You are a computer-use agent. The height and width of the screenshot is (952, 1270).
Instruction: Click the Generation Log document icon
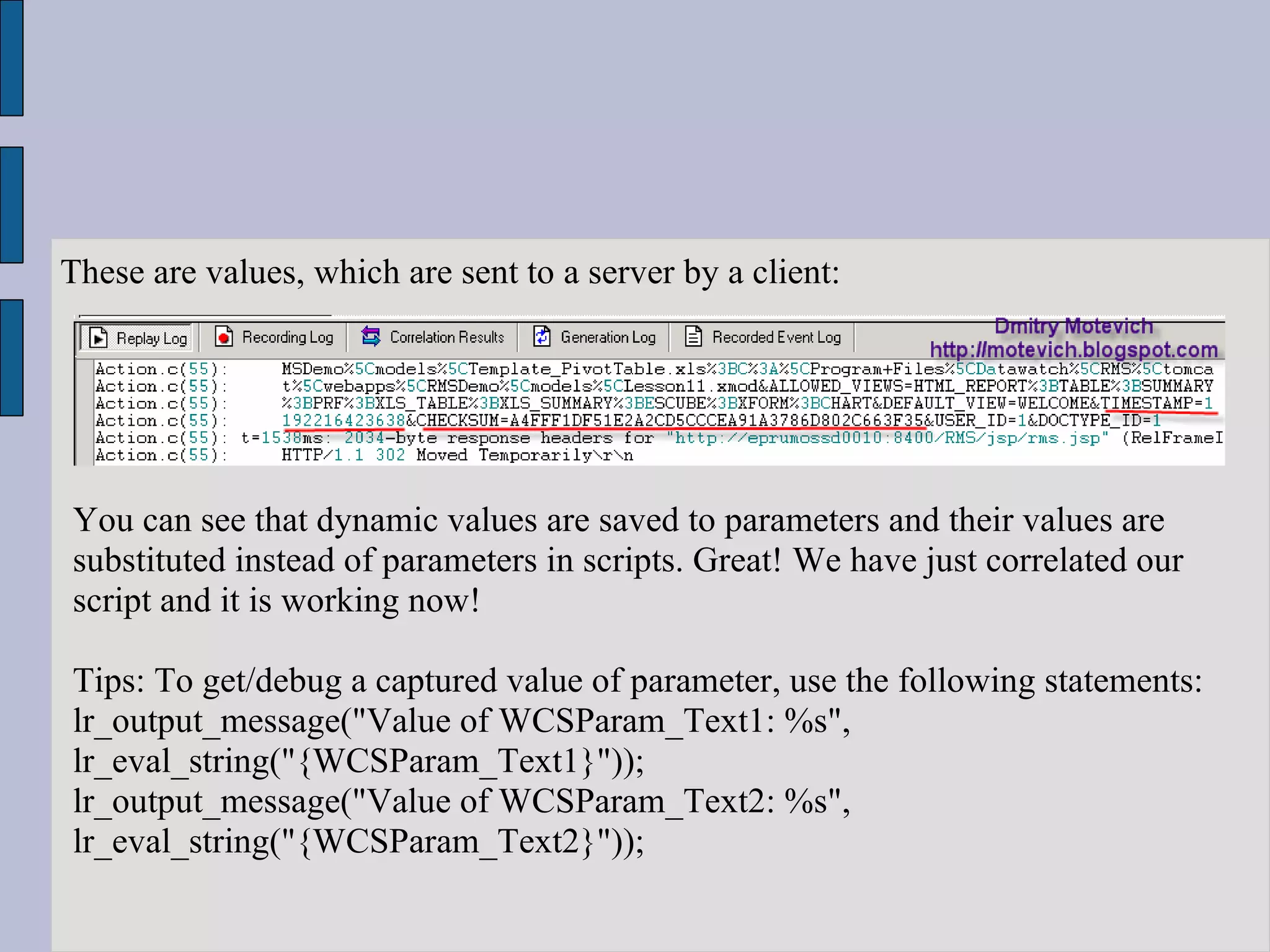542,337
